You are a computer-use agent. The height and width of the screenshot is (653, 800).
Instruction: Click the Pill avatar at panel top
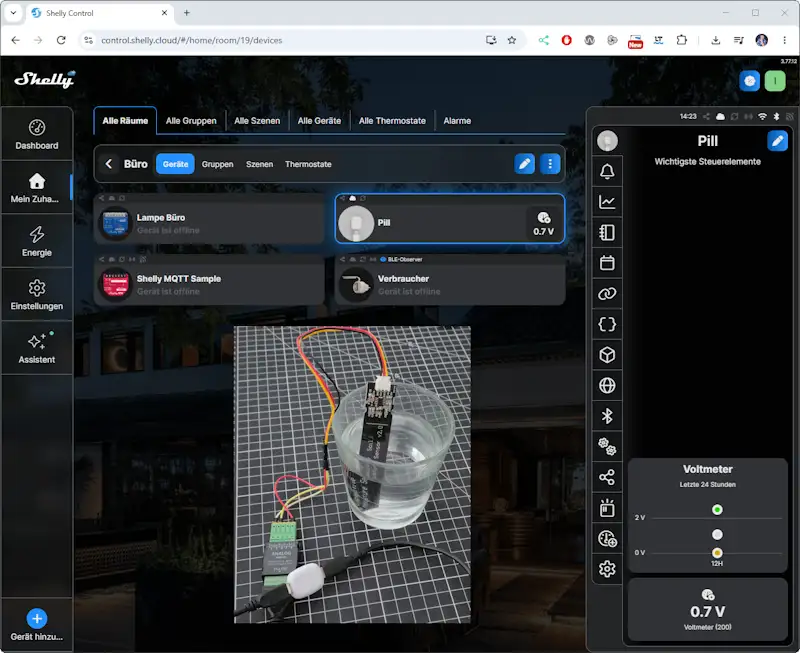click(x=607, y=141)
